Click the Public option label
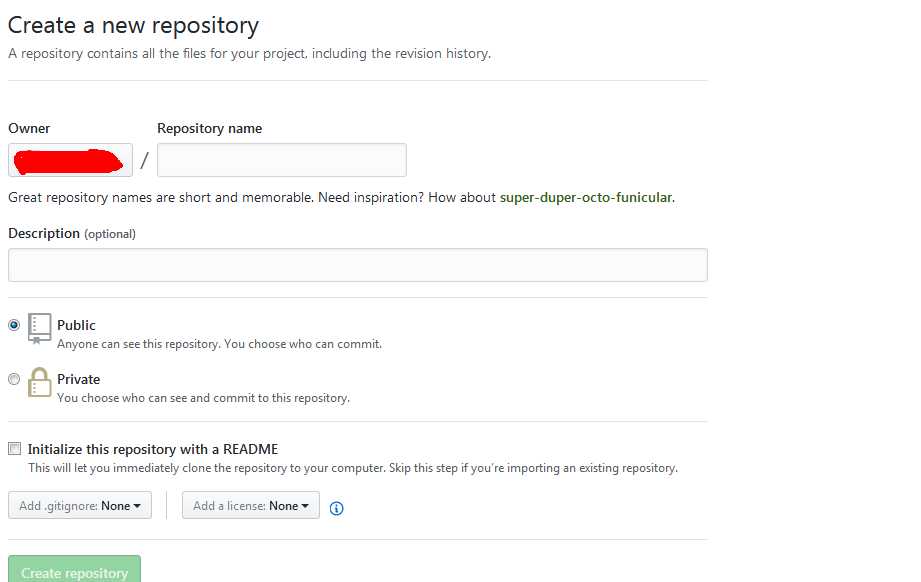Screen dimensions: 921x582 [76, 325]
